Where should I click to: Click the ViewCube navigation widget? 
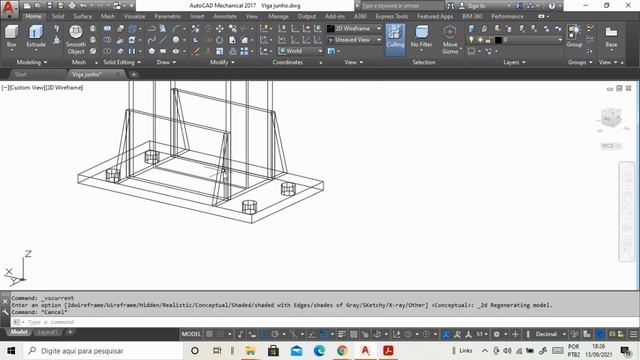610,119
